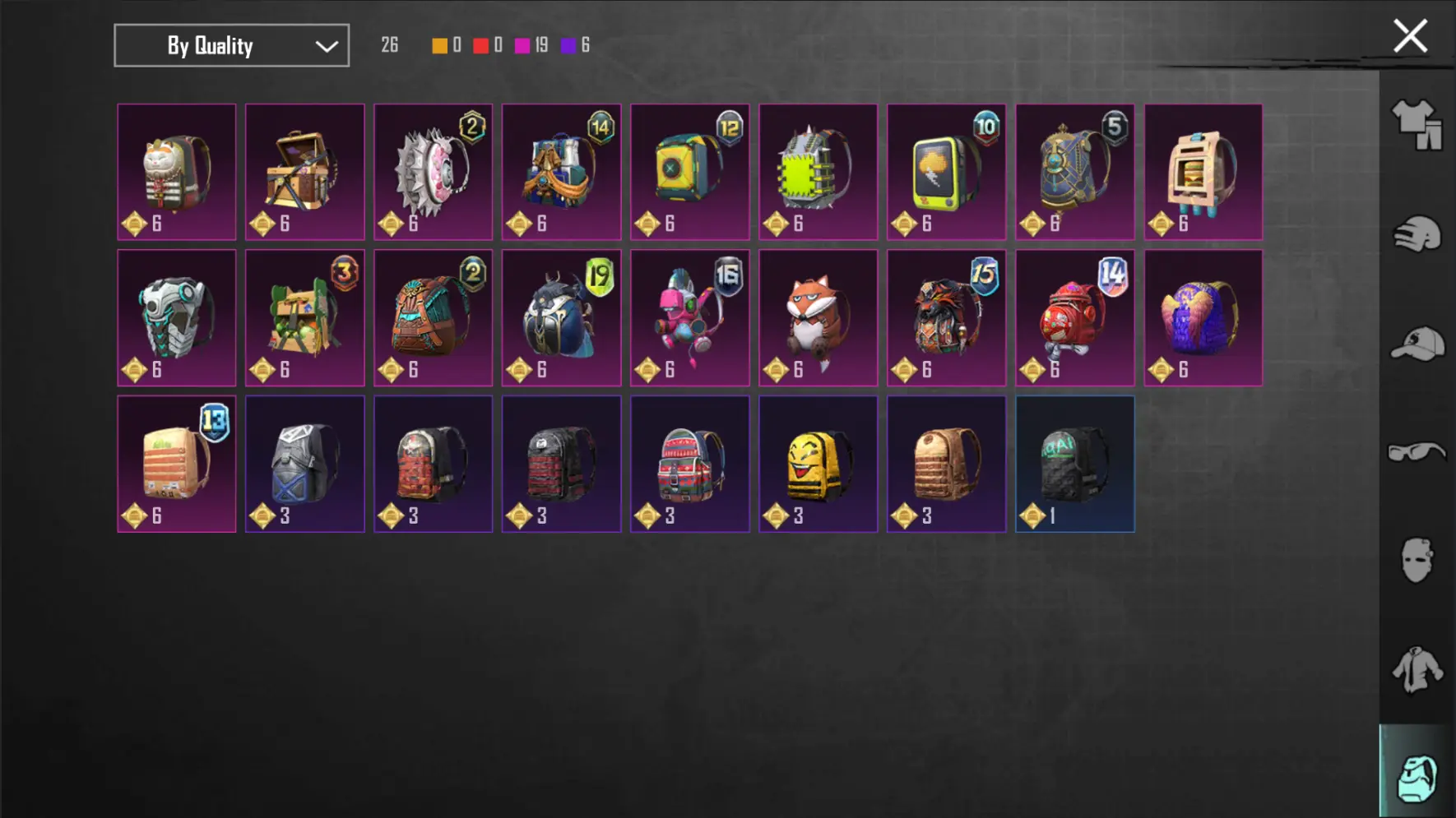Open the face mask category
This screenshot has width=1456, height=818.
pyautogui.click(x=1417, y=561)
